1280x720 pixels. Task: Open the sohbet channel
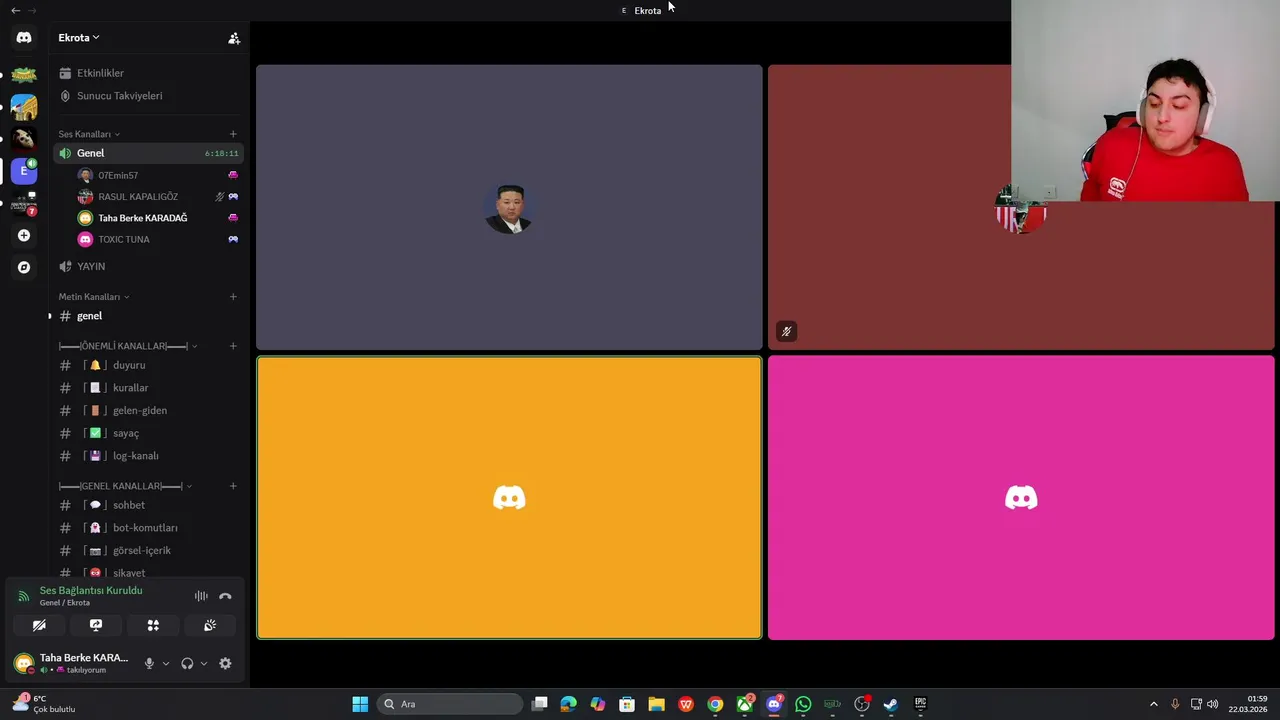click(x=147, y=505)
